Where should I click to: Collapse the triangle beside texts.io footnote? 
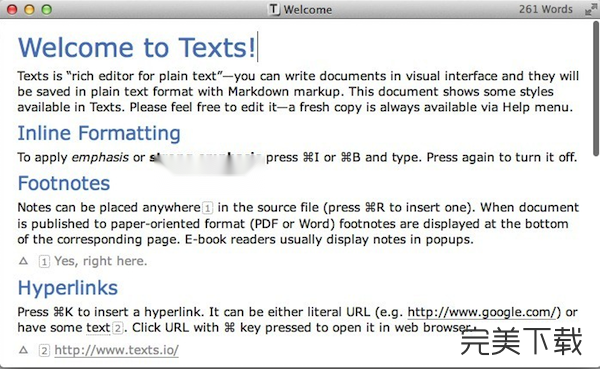tap(23, 350)
